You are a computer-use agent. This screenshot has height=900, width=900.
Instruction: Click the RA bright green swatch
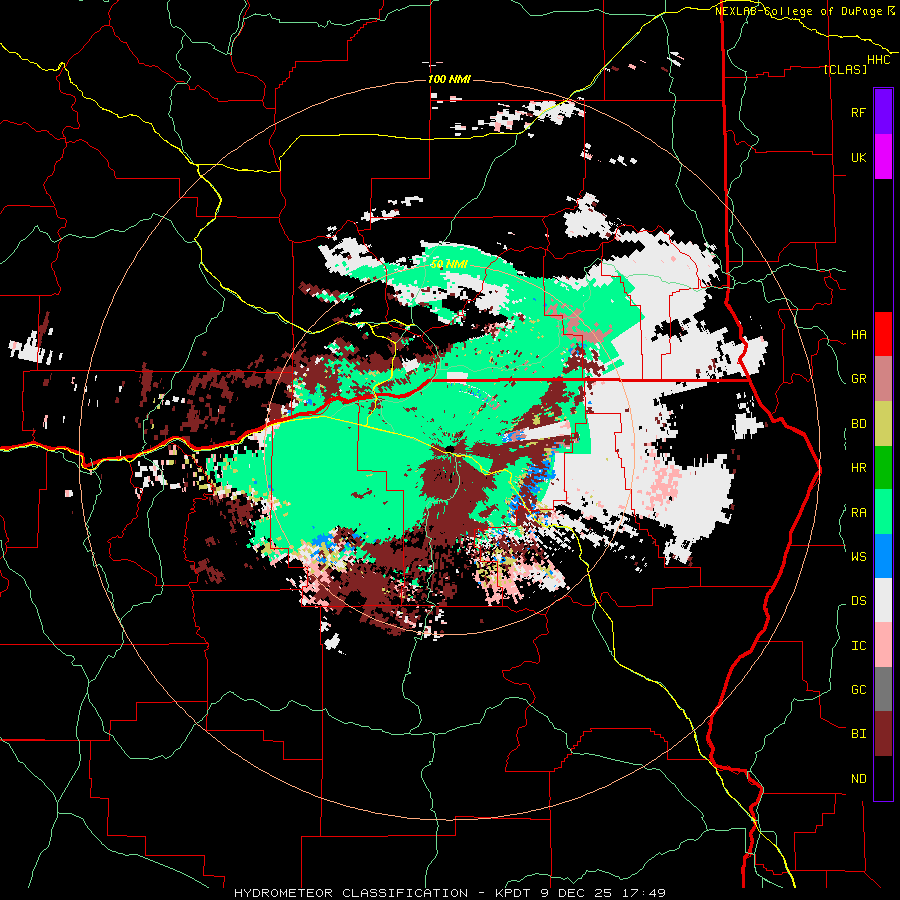tap(883, 512)
